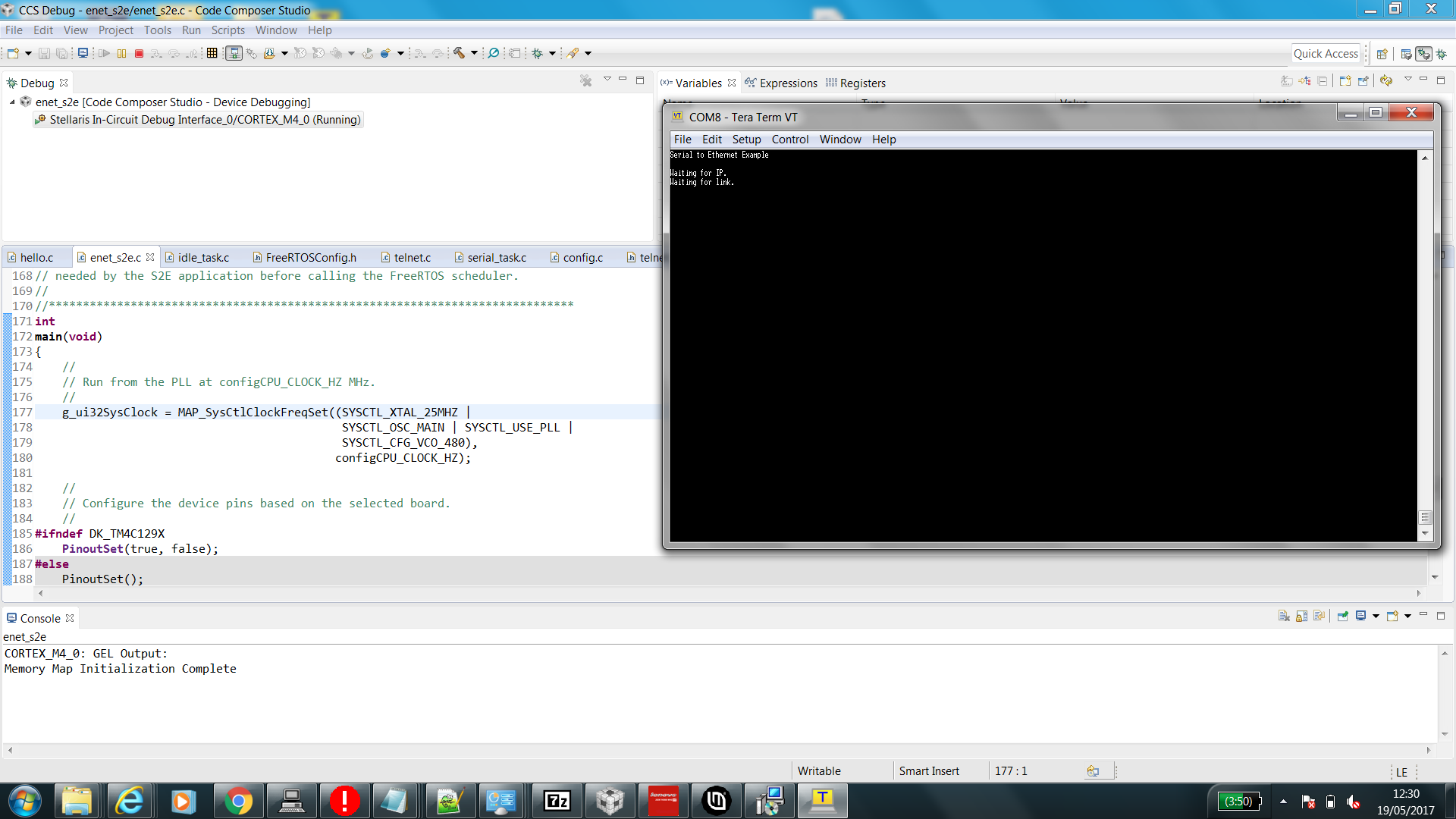The width and height of the screenshot is (1456, 819).
Task: Click the memory grid icon in toolbar
Action: (x=212, y=53)
